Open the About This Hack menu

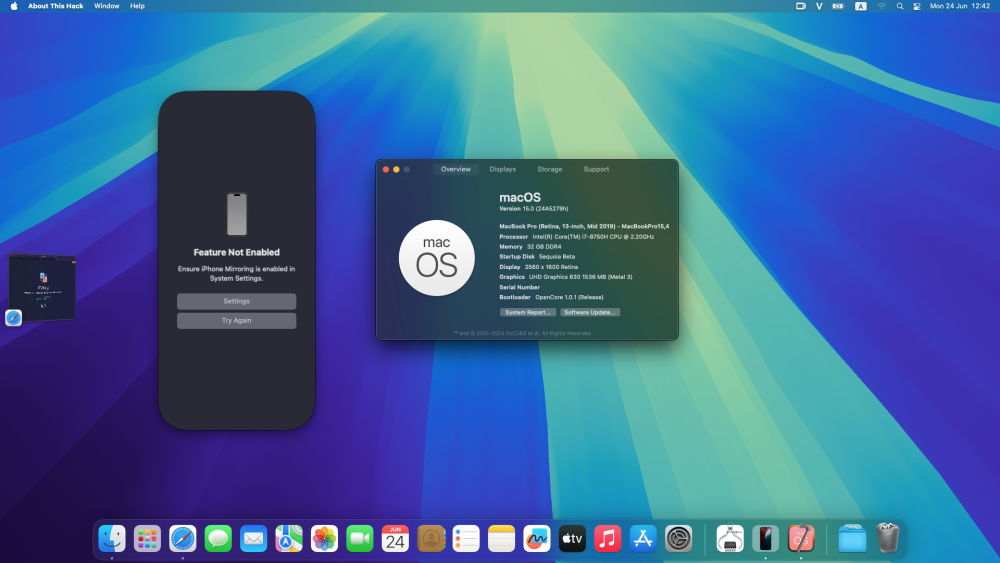tap(55, 6)
